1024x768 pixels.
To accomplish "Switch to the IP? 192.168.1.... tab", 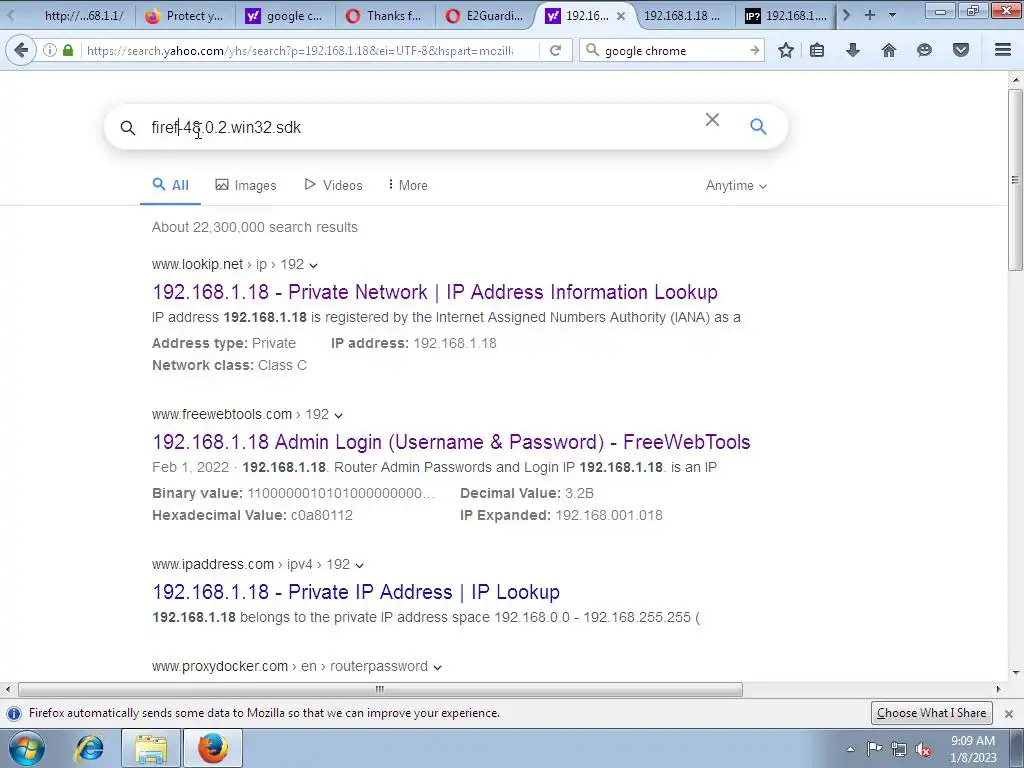I will (x=787, y=16).
